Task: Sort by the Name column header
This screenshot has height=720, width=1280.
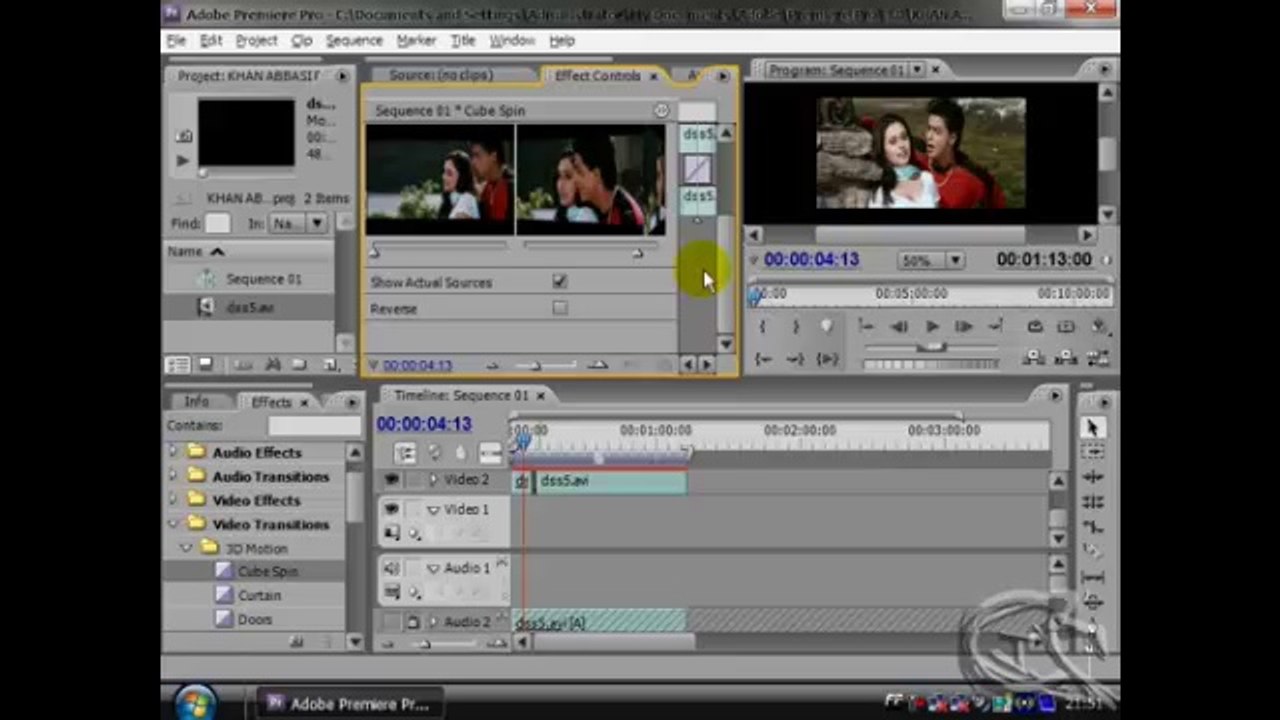Action: point(185,251)
